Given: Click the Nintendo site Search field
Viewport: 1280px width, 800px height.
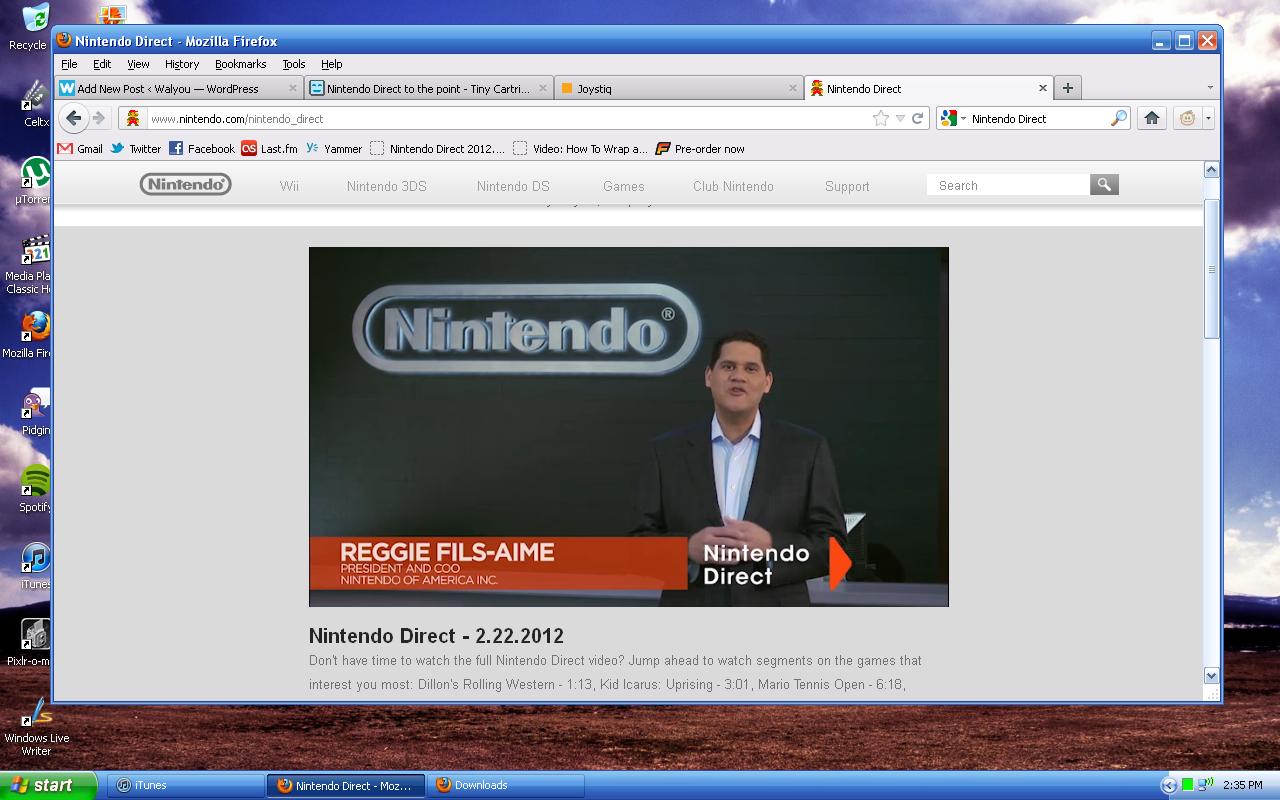Looking at the screenshot, I should (1008, 185).
